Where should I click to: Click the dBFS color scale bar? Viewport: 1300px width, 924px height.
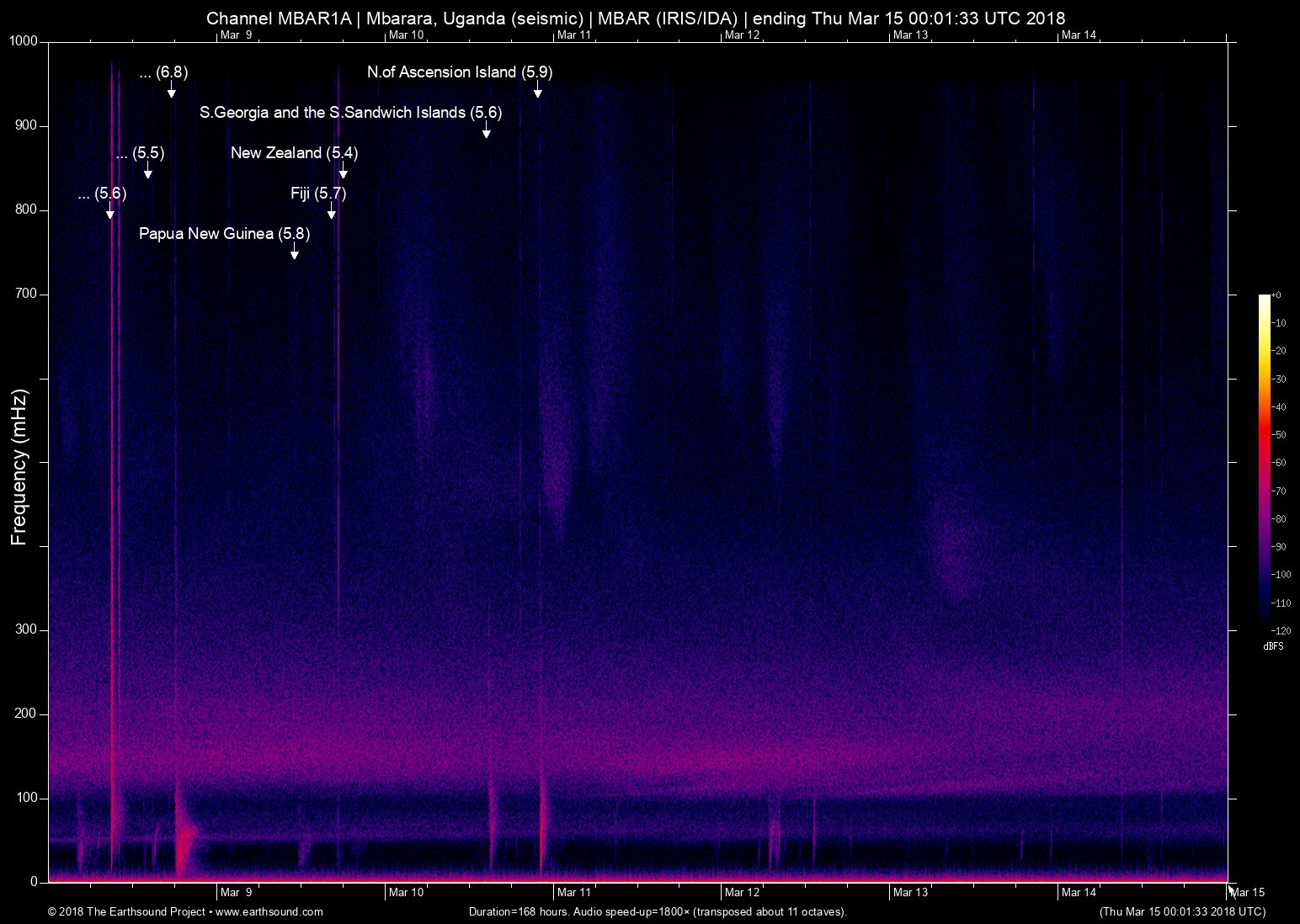point(1264,460)
